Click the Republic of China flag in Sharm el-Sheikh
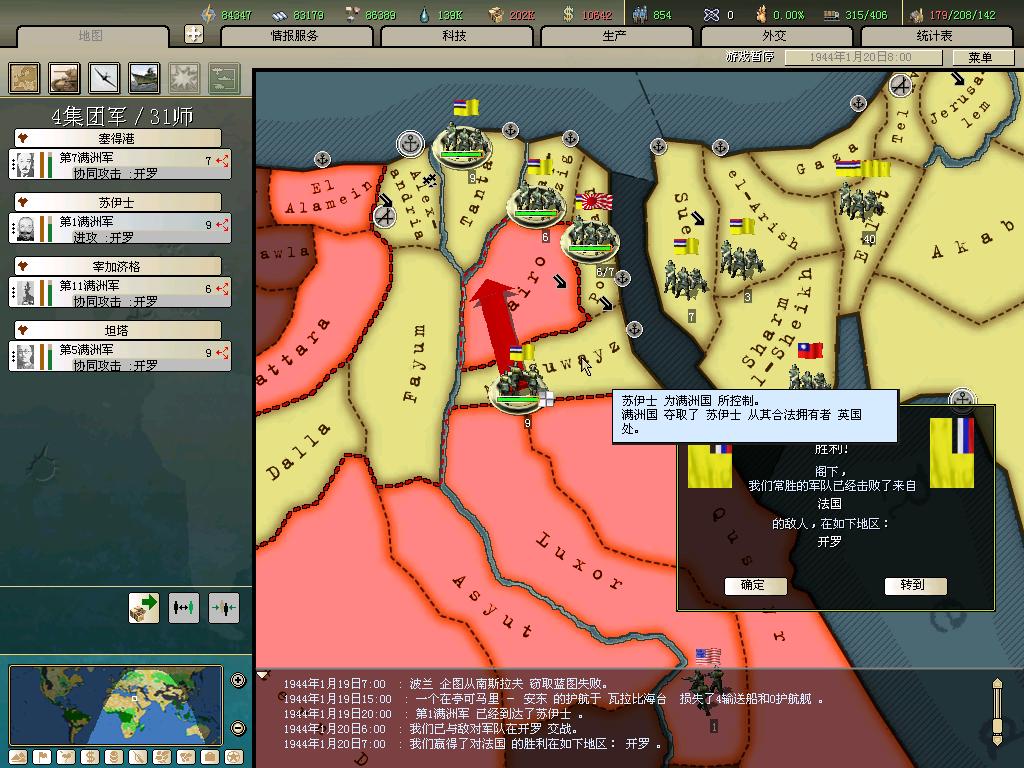 810,351
